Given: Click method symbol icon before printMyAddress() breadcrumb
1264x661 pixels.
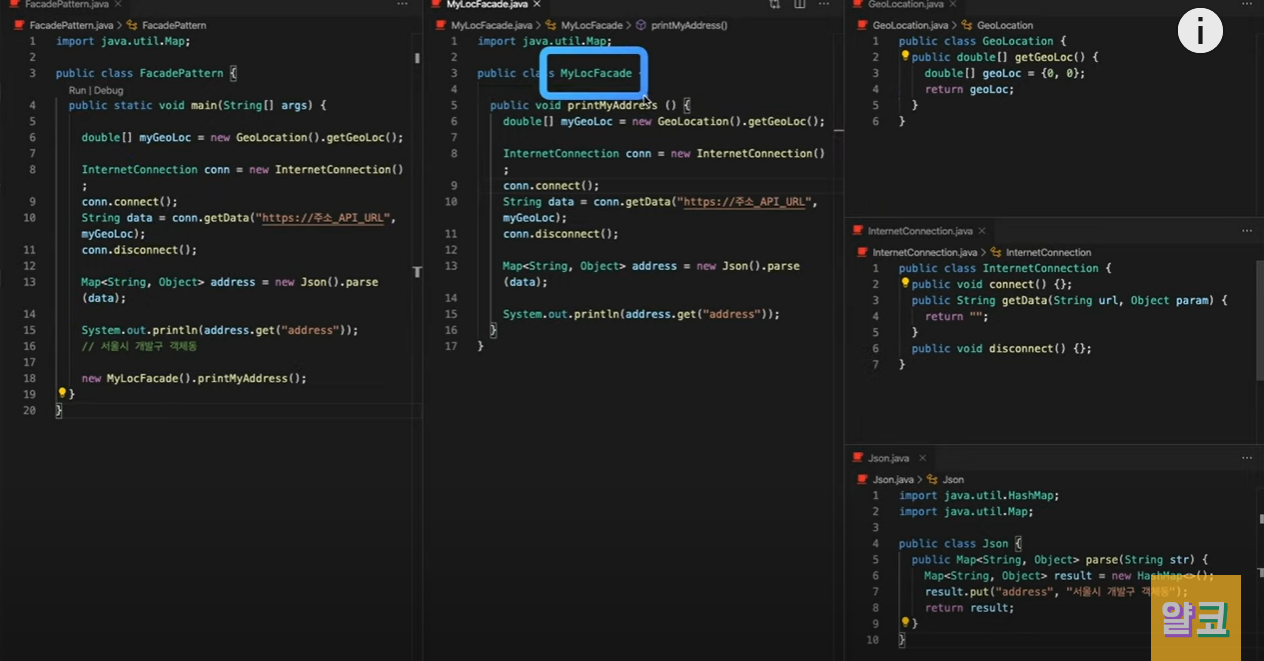Looking at the screenshot, I should click(x=641, y=24).
